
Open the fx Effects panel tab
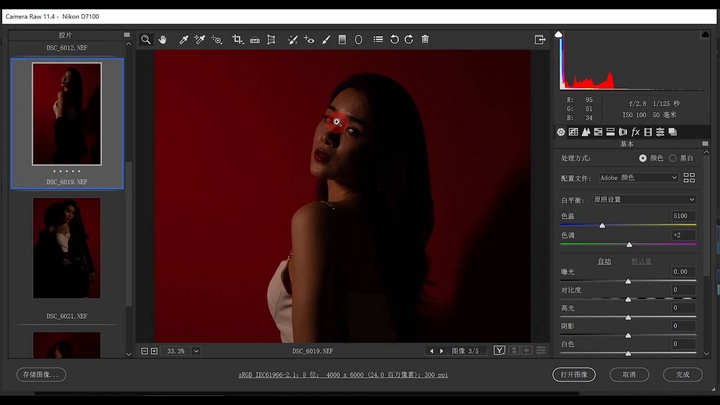[x=635, y=131]
